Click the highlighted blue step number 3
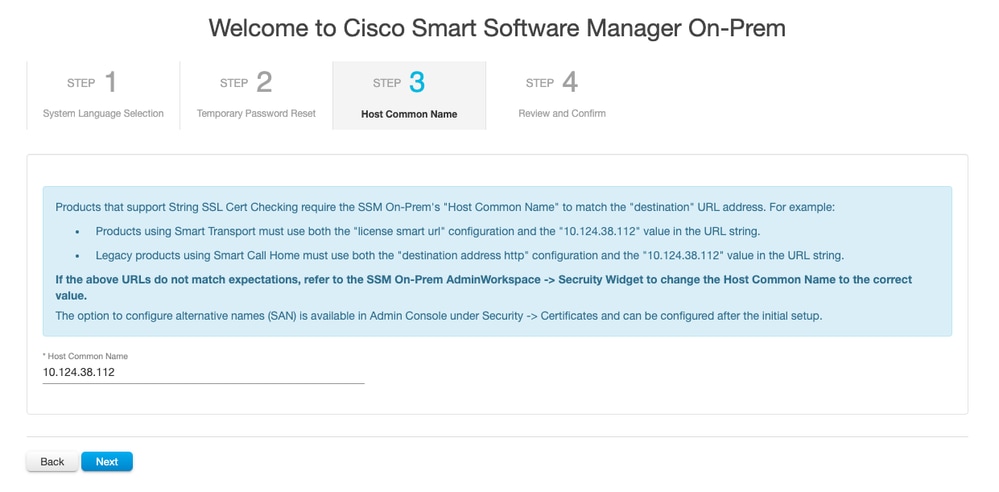The width and height of the screenshot is (999, 492). [417, 82]
